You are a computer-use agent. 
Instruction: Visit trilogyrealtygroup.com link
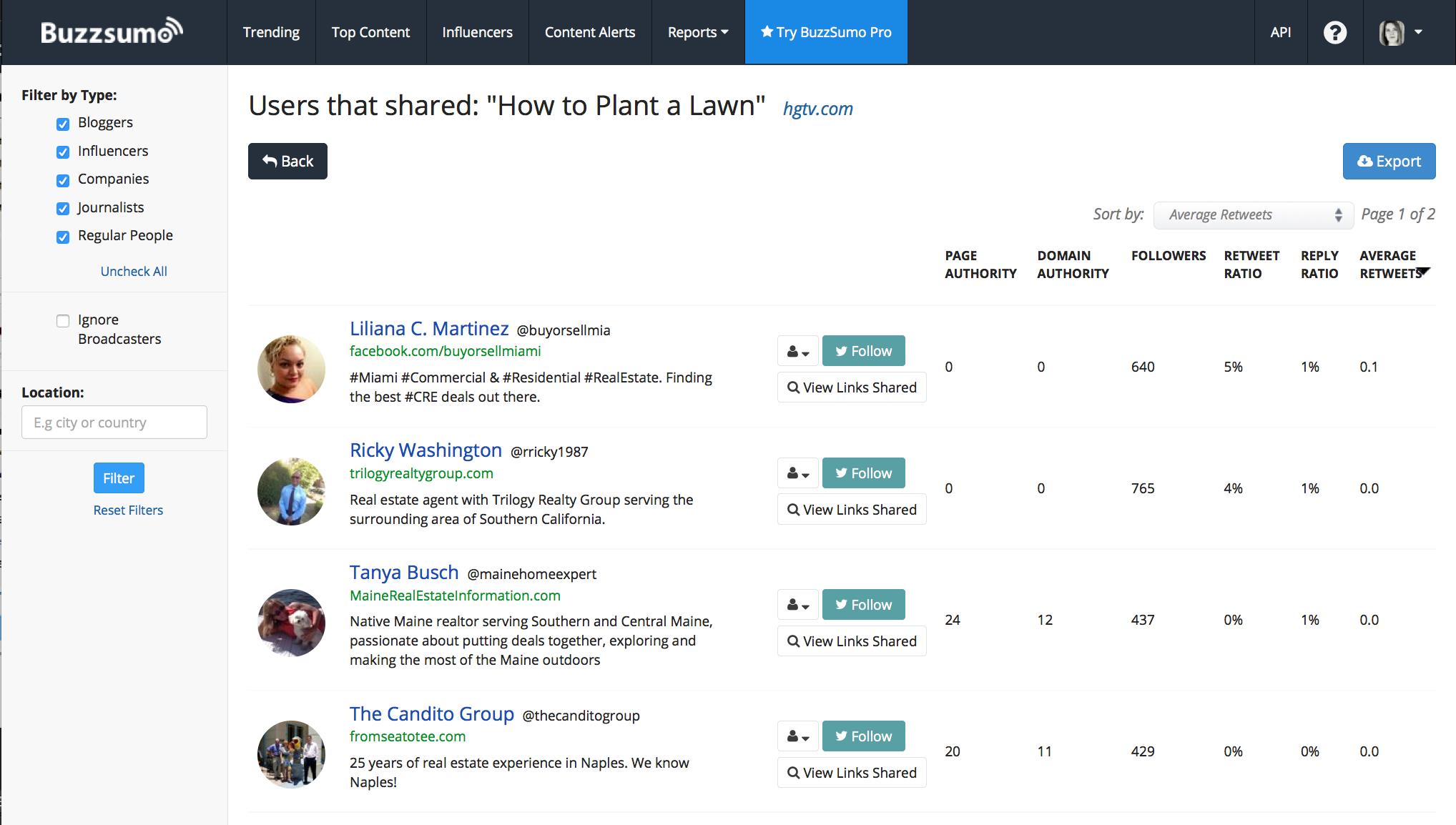coord(421,473)
